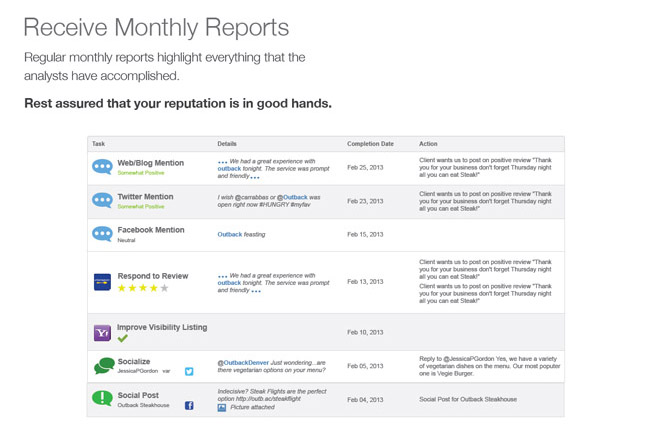Image resolution: width=650 pixels, height=435 pixels.
Task: Click the Facebook icon in Social Post row
Action: click(189, 405)
